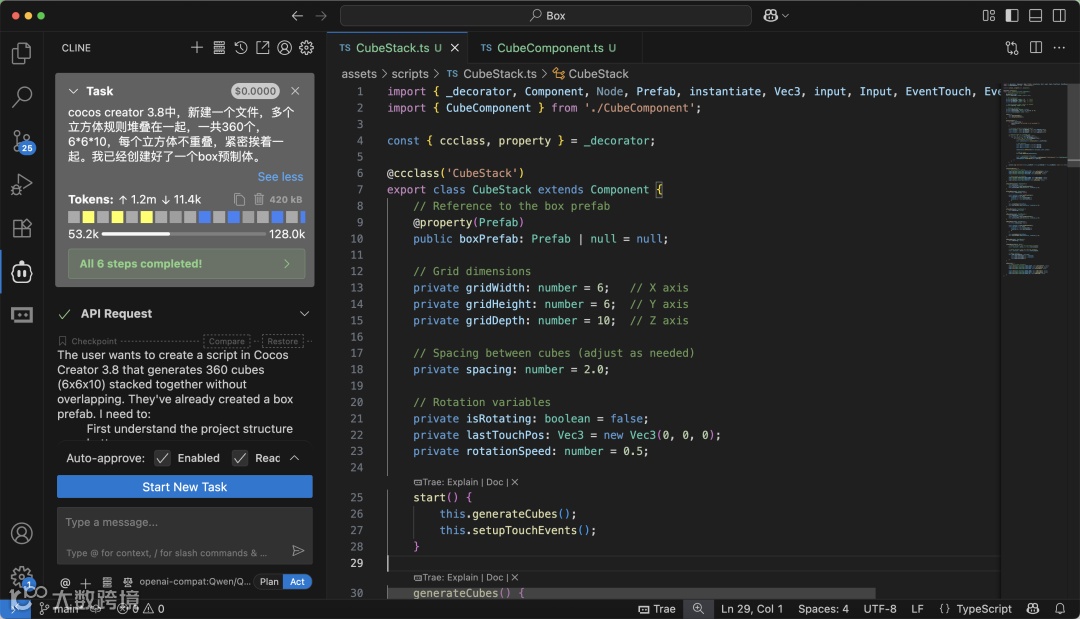Click the context window usage progress bar
This screenshot has width=1080, height=619.
[x=185, y=234]
